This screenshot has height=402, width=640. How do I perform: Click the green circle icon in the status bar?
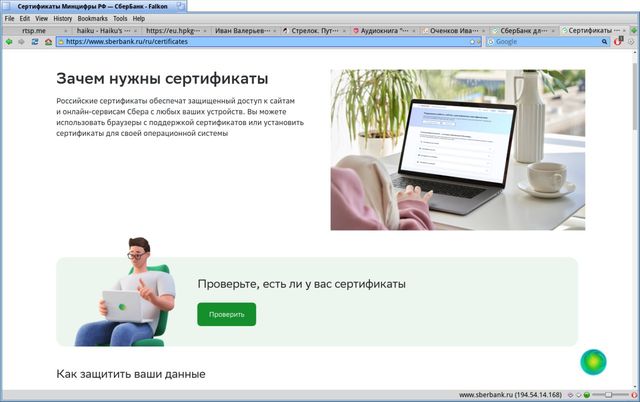coord(587,395)
